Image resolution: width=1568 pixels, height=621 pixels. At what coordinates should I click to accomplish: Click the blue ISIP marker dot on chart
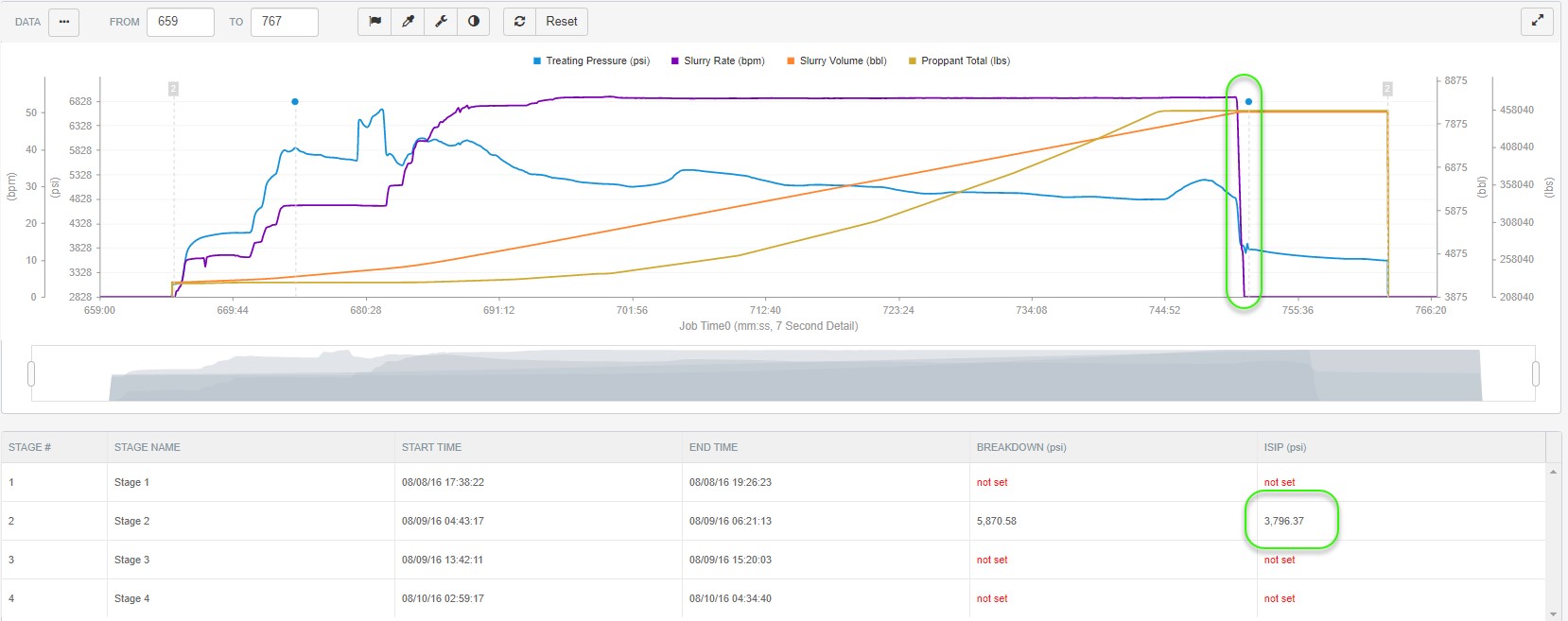pyautogui.click(x=1248, y=102)
